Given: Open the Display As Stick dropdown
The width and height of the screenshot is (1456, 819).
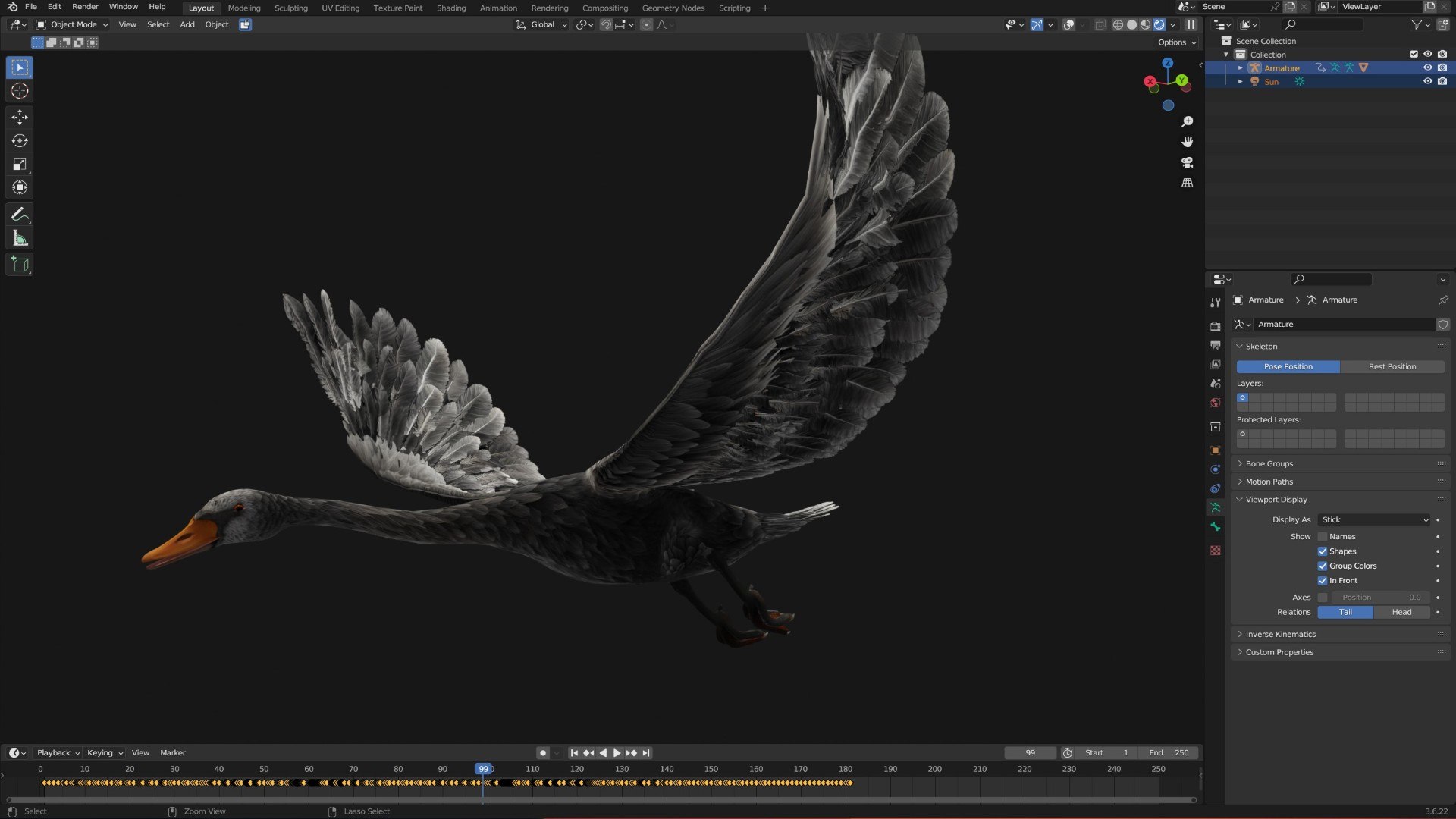Looking at the screenshot, I should (x=1374, y=520).
